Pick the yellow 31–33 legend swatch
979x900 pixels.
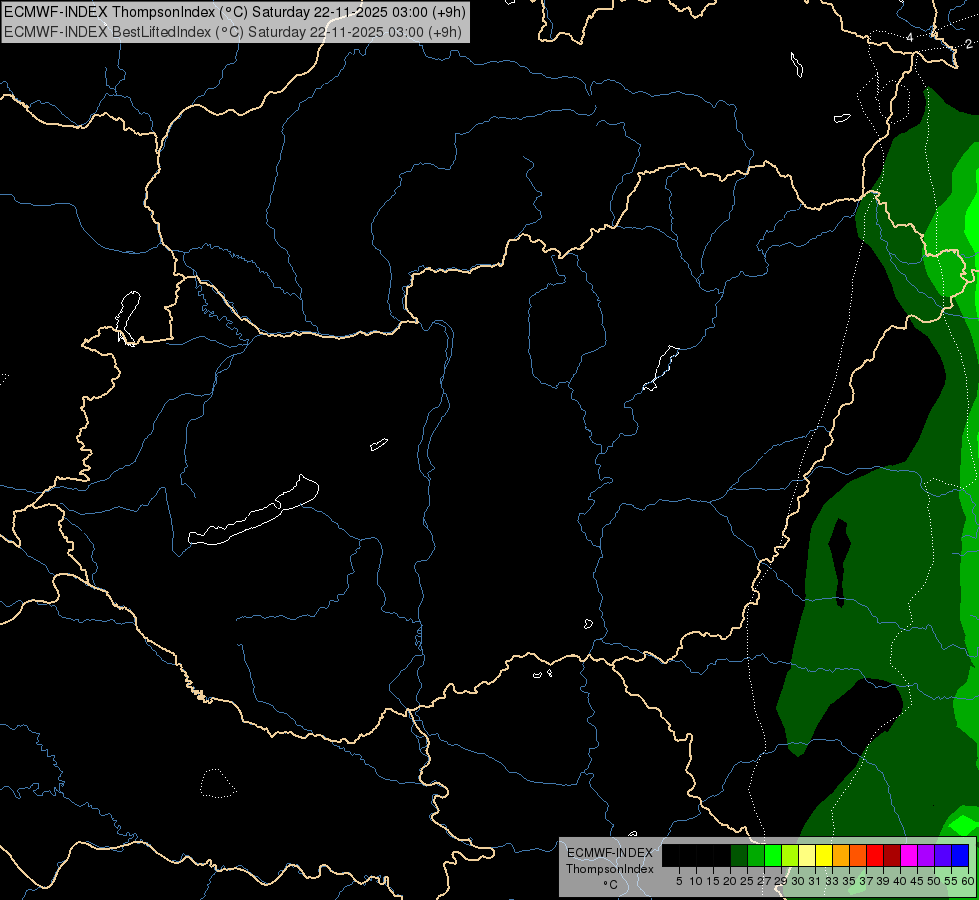[824, 855]
